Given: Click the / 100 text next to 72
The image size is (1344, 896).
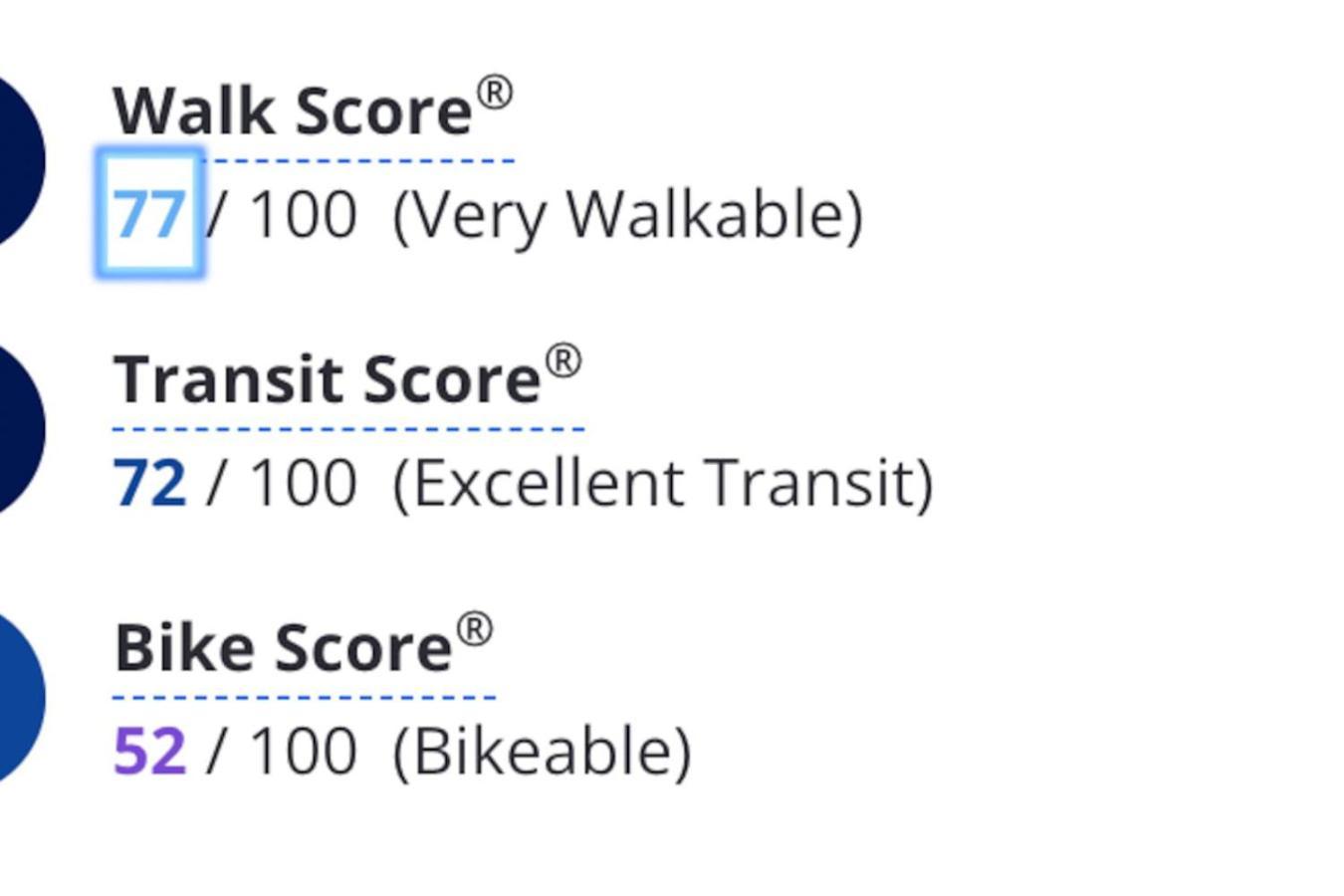Looking at the screenshot, I should [x=282, y=483].
